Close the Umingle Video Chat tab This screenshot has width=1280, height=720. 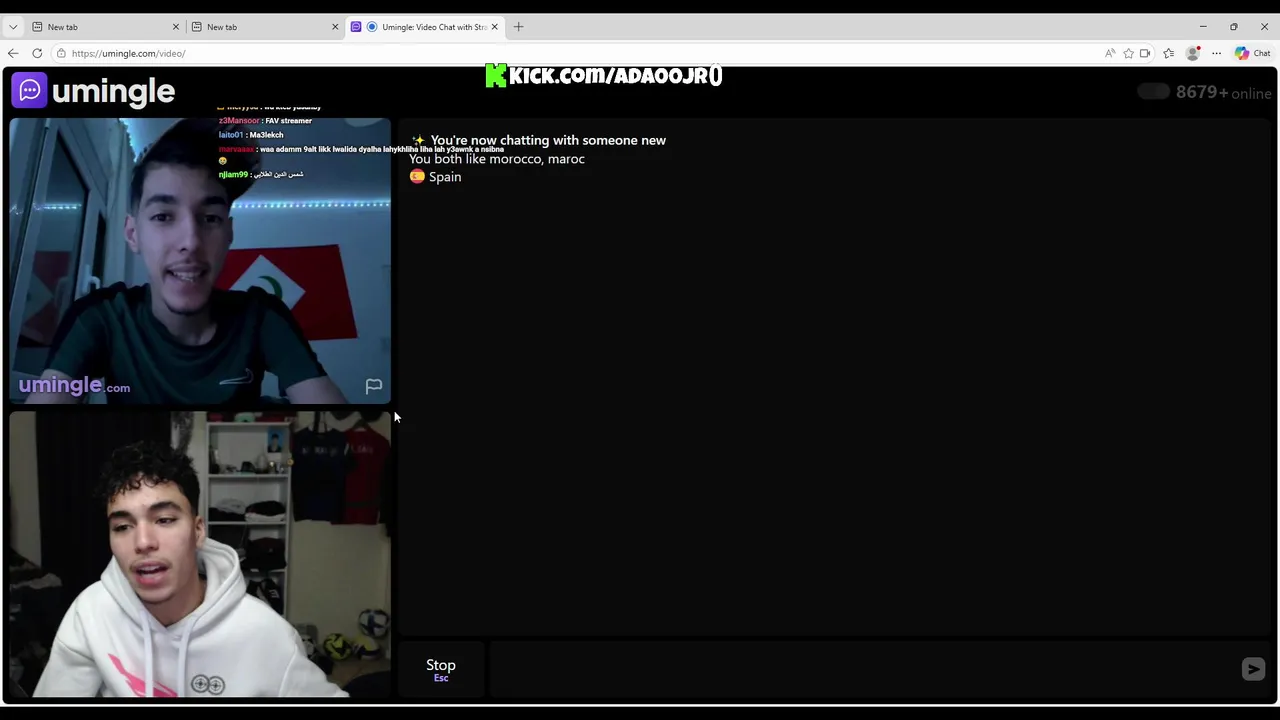click(494, 27)
